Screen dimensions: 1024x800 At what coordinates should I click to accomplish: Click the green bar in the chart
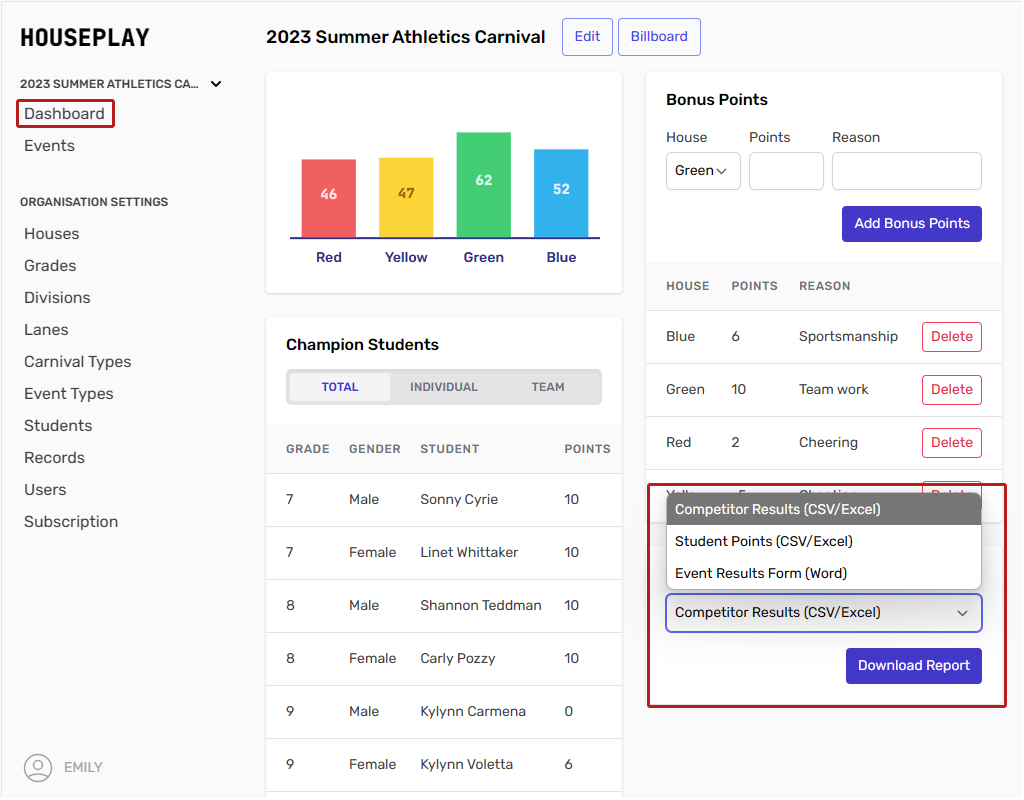(484, 185)
